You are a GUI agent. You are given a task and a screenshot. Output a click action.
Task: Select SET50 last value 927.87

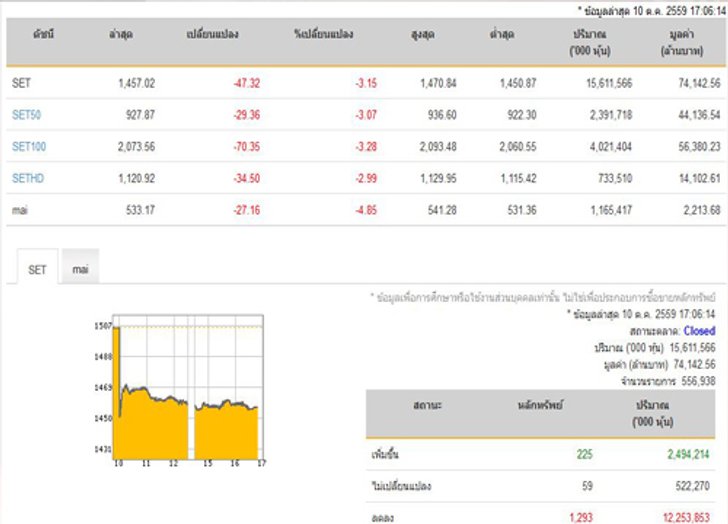[140, 115]
